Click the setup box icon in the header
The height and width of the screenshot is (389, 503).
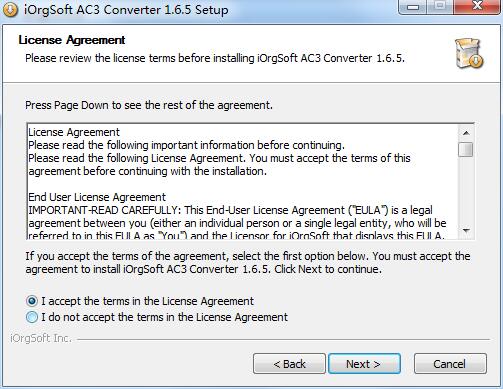tap(469, 53)
